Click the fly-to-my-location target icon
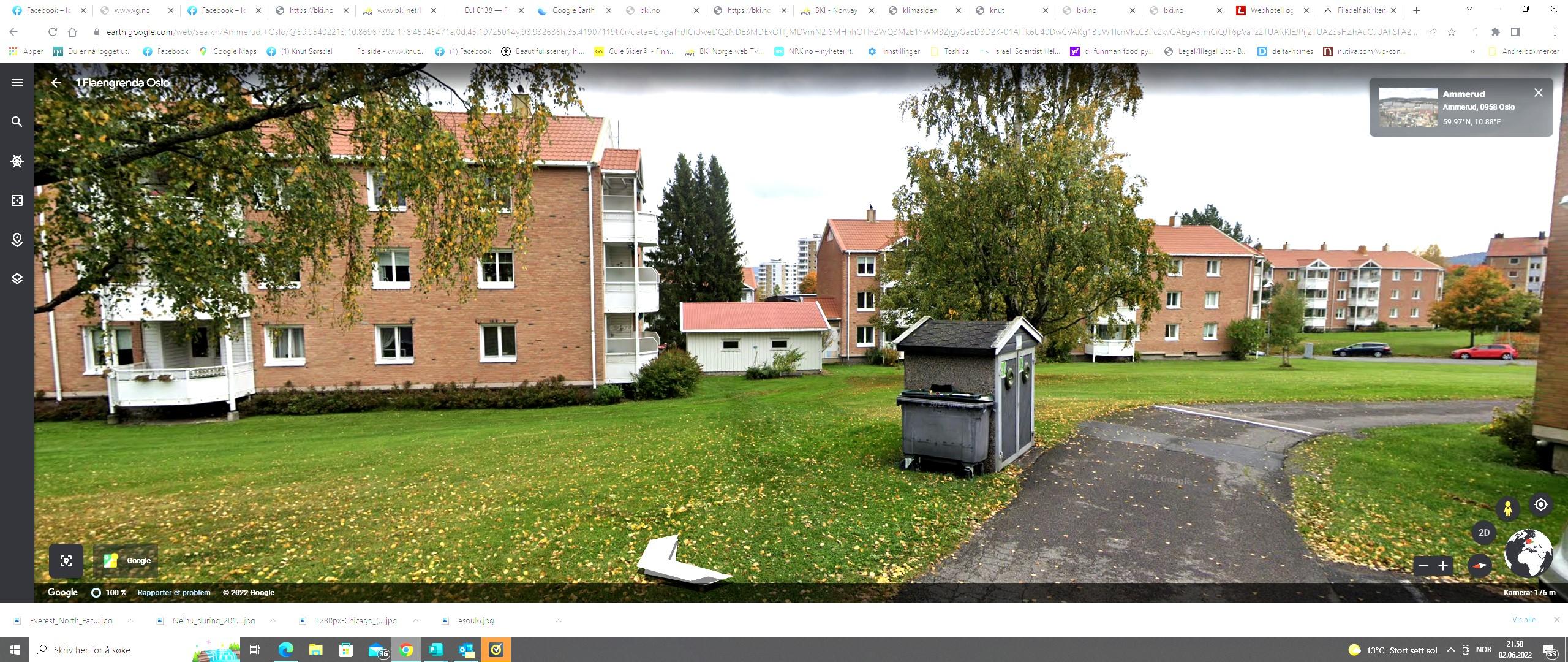Image resolution: width=1568 pixels, height=662 pixels. (x=1541, y=505)
